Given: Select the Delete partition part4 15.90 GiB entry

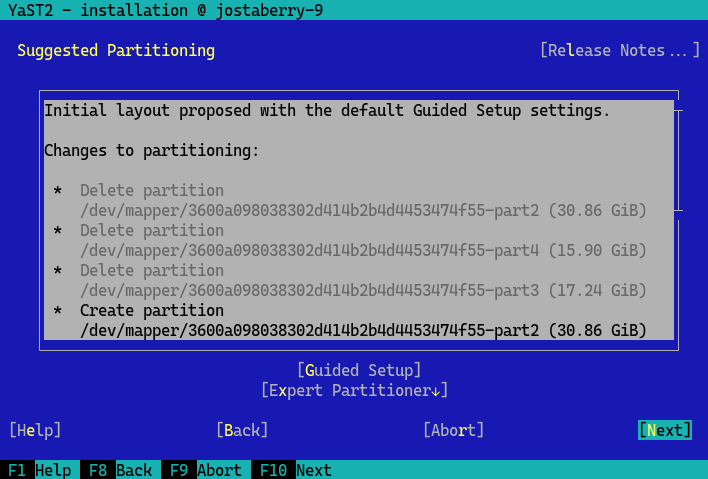Looking at the screenshot, I should pyautogui.click(x=362, y=241).
